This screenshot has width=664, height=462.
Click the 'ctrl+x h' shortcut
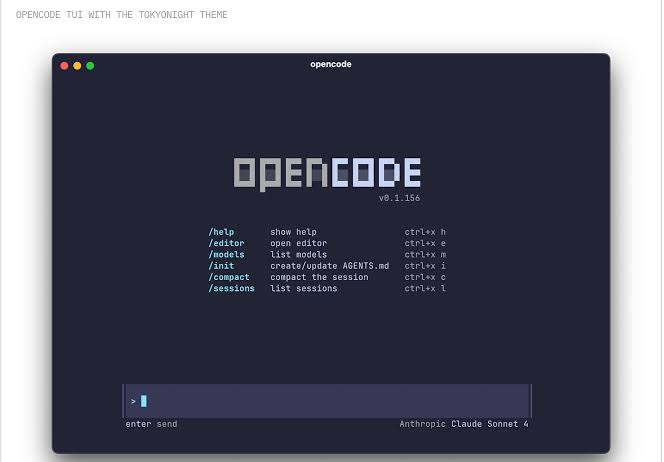click(425, 232)
